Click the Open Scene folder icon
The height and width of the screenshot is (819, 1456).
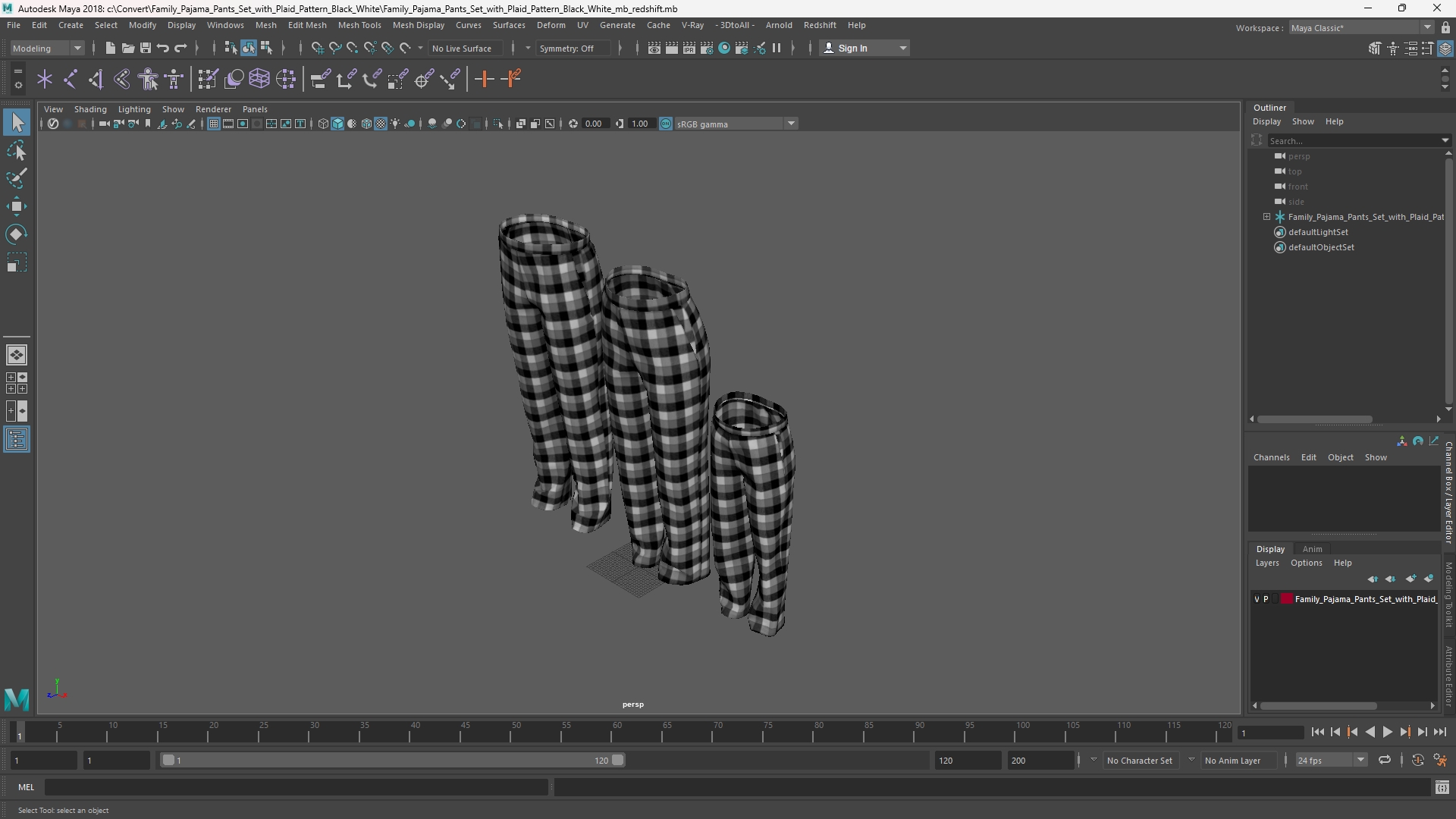[x=127, y=48]
